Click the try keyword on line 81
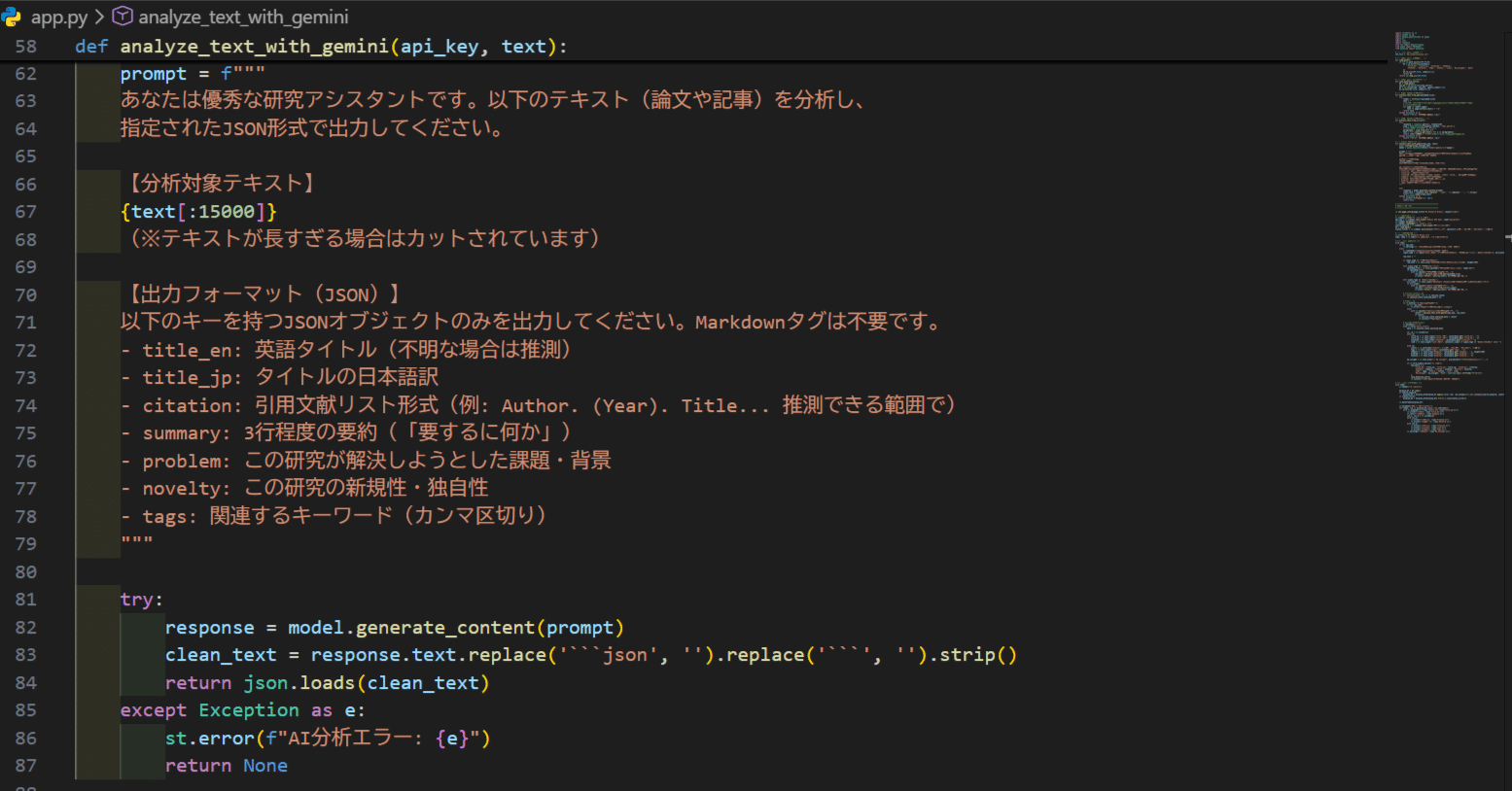 [134, 600]
